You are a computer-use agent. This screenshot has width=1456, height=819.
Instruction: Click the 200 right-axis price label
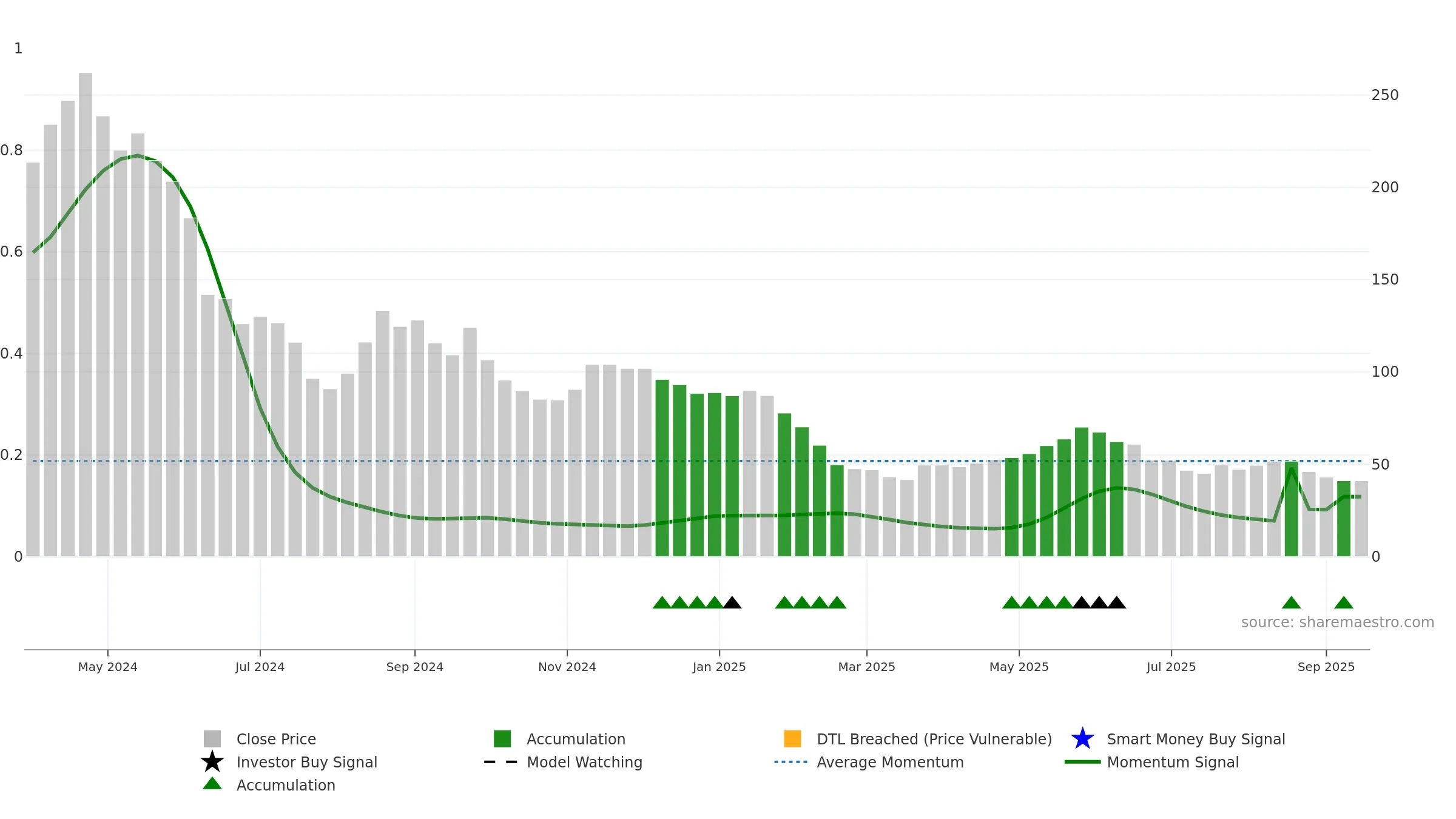pyautogui.click(x=1385, y=187)
